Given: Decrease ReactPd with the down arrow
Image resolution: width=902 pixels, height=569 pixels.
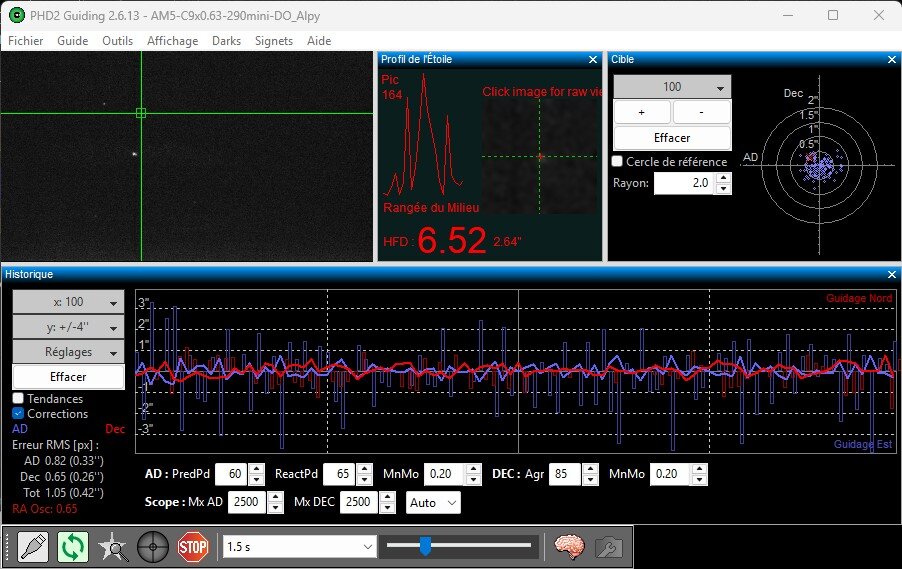Looking at the screenshot, I should pyautogui.click(x=364, y=480).
